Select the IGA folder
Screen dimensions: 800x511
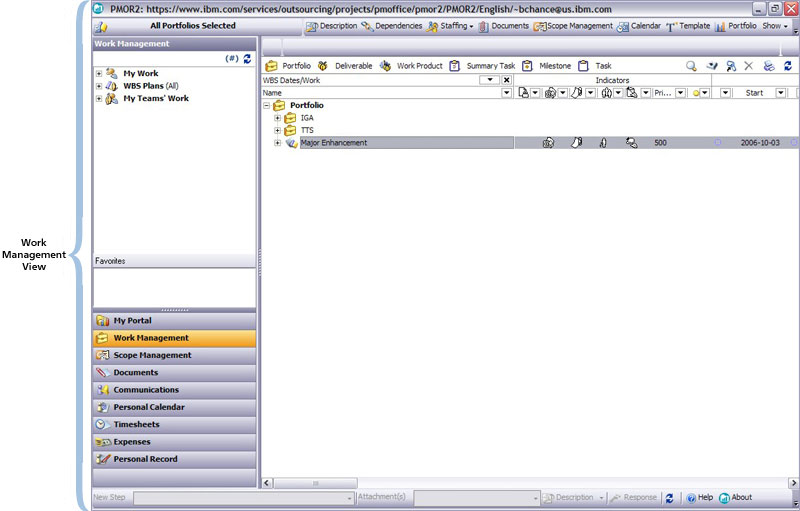pos(307,118)
